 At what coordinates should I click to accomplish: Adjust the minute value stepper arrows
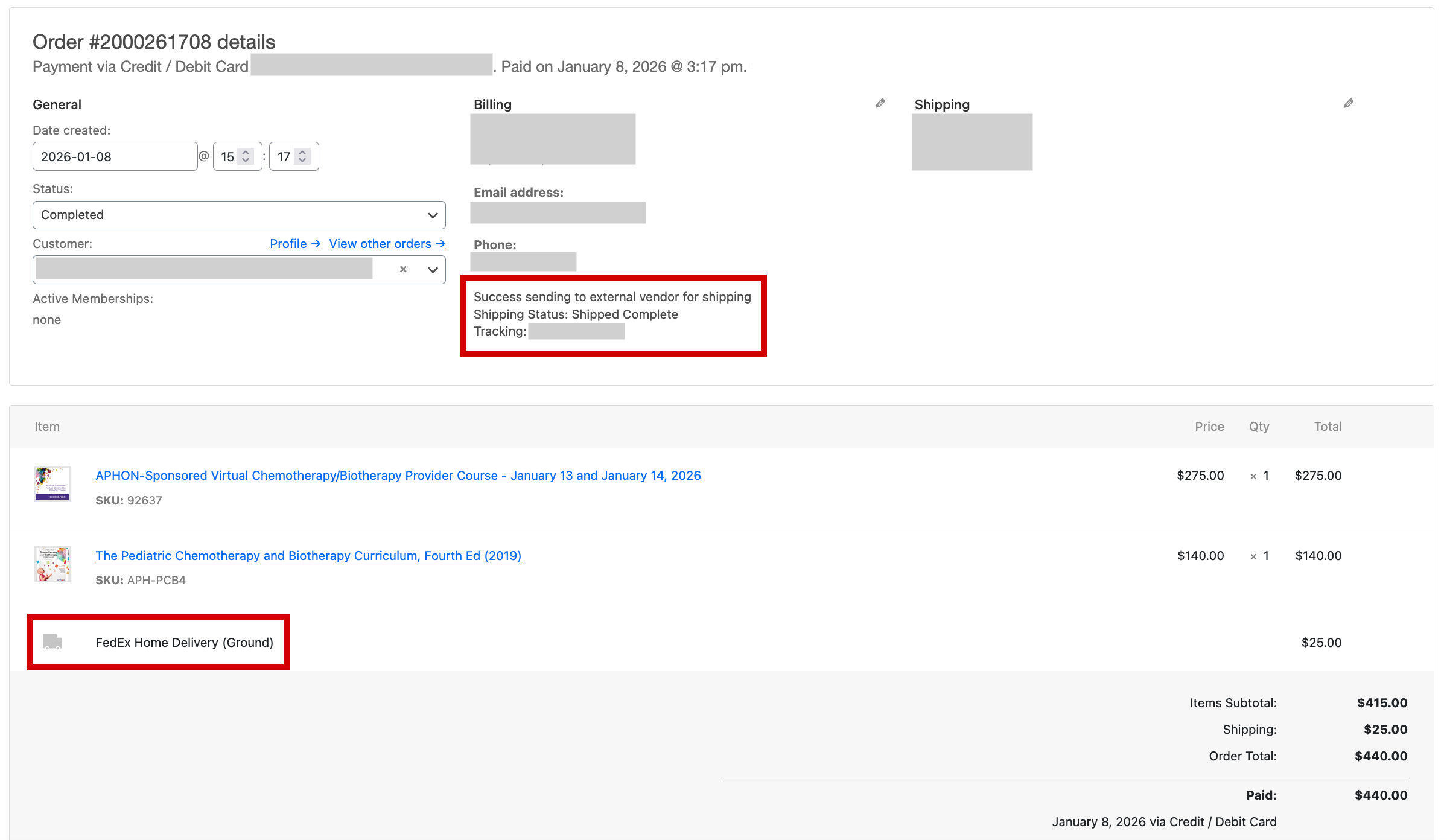[x=302, y=156]
